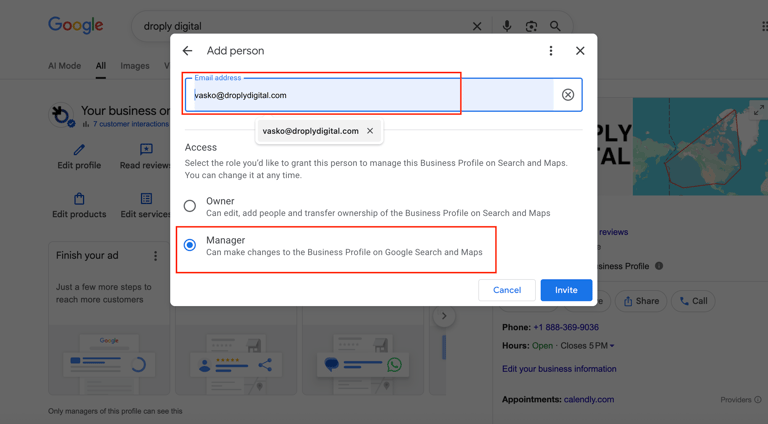This screenshot has width=768, height=424.
Task: Open the Finish your ad card
Action: coord(109,318)
